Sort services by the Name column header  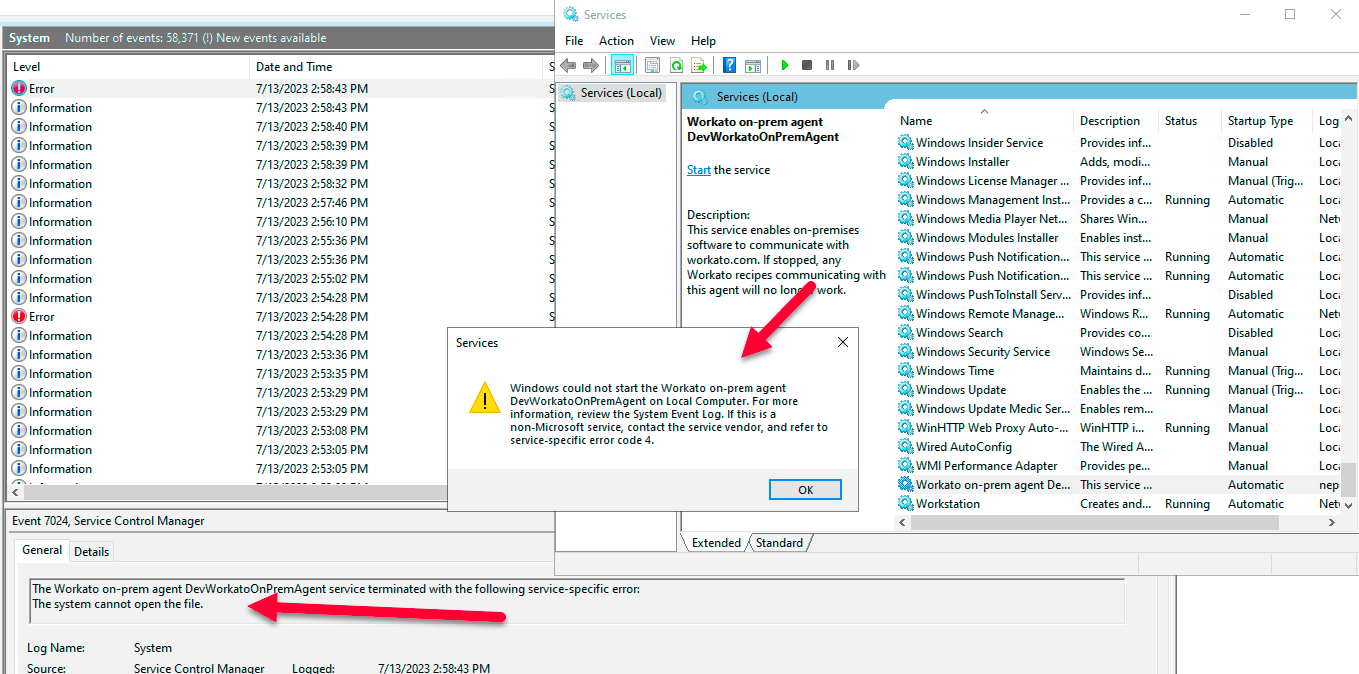point(916,121)
